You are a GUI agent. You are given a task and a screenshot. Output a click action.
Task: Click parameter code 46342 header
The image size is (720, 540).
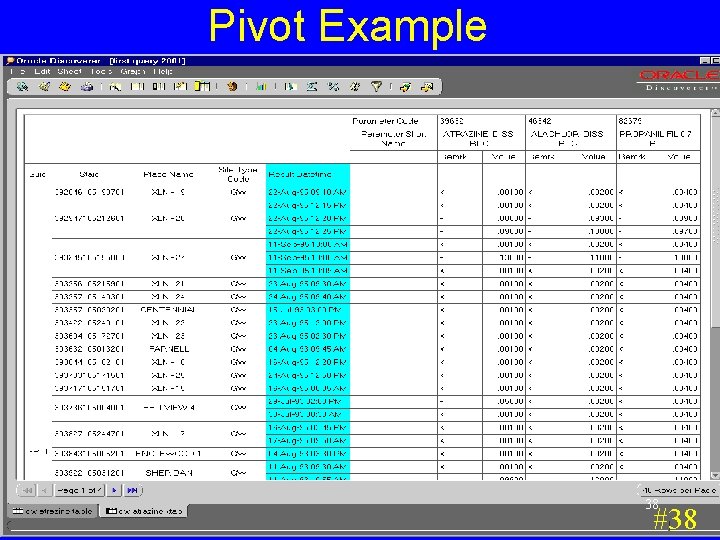click(540, 121)
